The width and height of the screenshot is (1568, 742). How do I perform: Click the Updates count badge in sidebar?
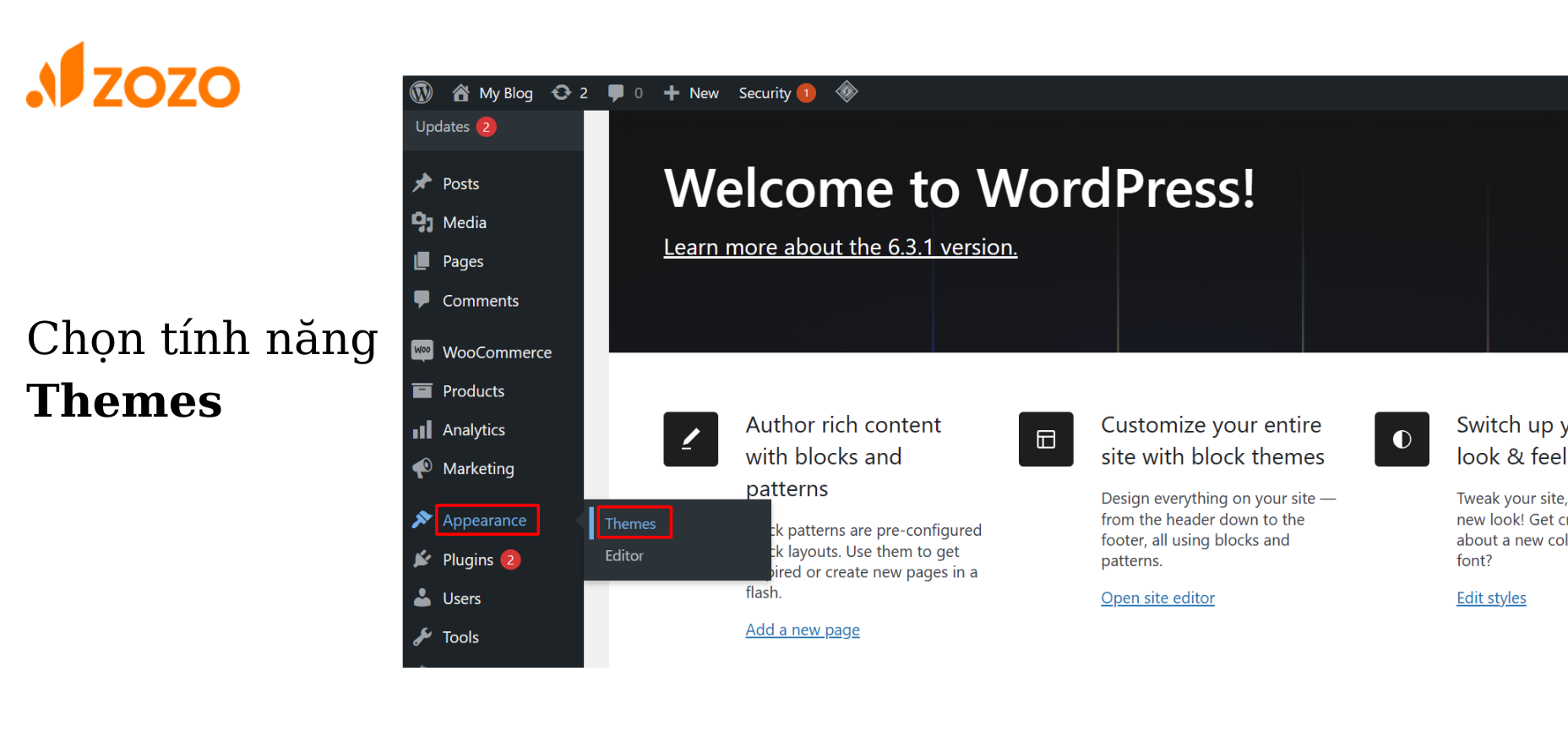tap(486, 127)
